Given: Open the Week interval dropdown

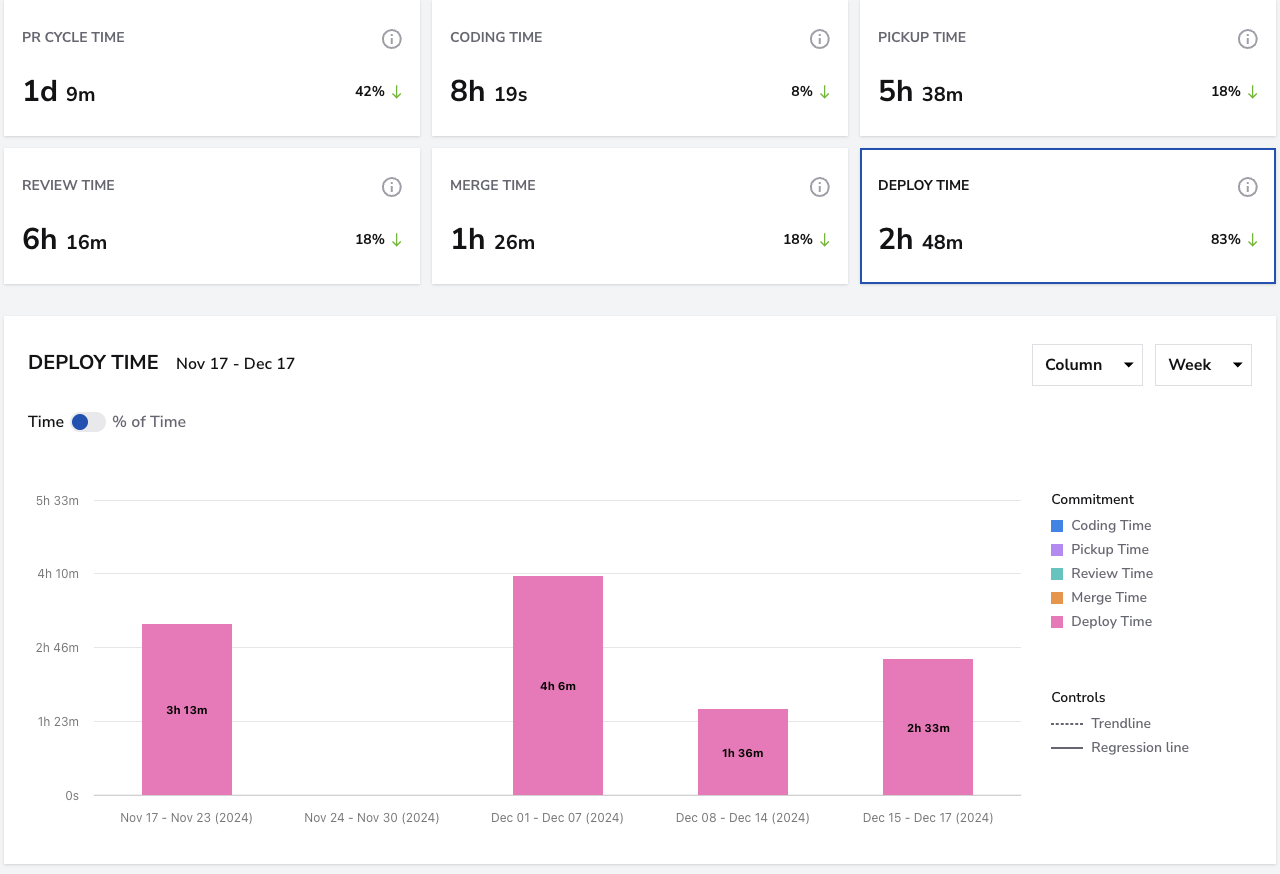Looking at the screenshot, I should (1203, 365).
